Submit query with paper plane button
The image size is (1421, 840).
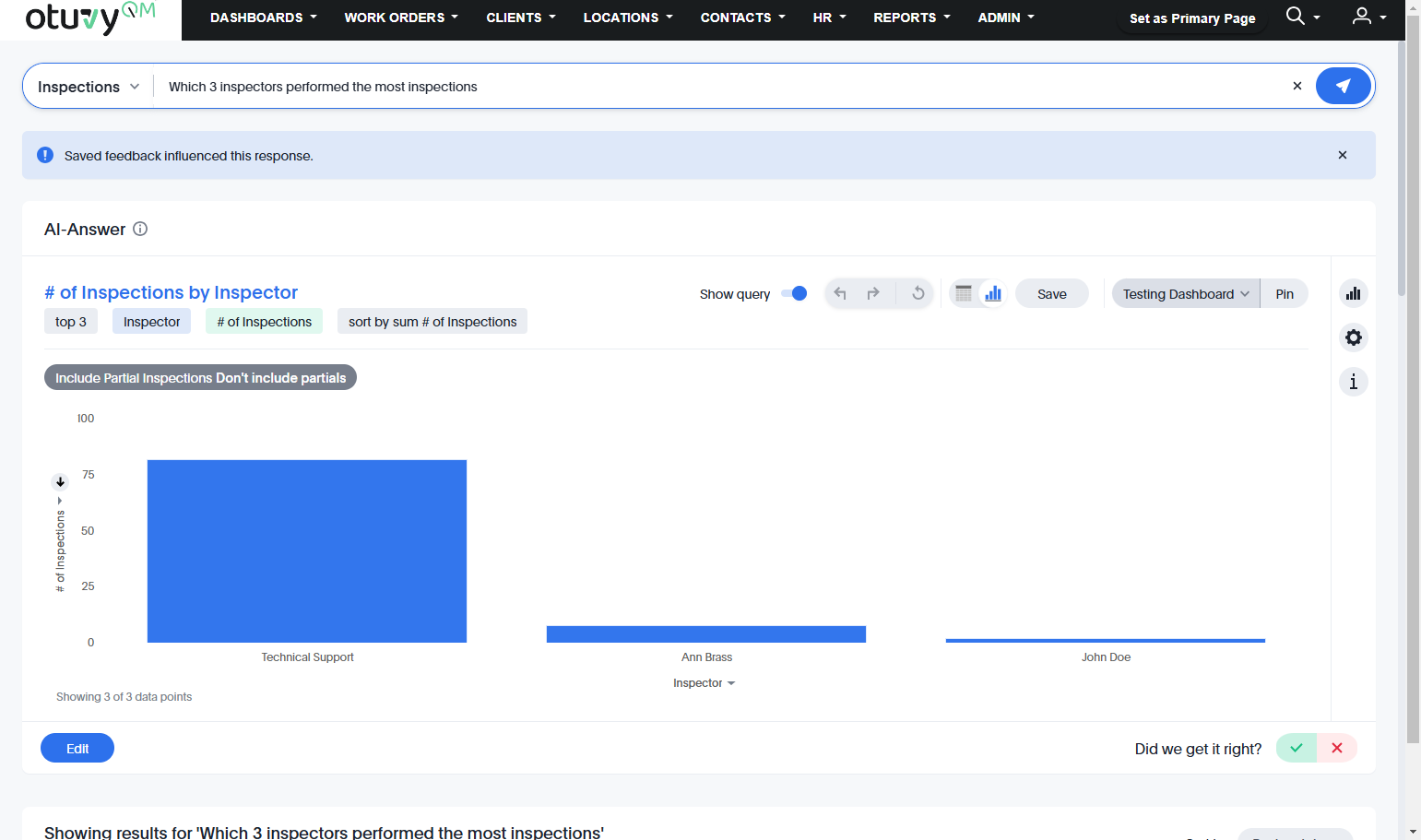[1344, 86]
